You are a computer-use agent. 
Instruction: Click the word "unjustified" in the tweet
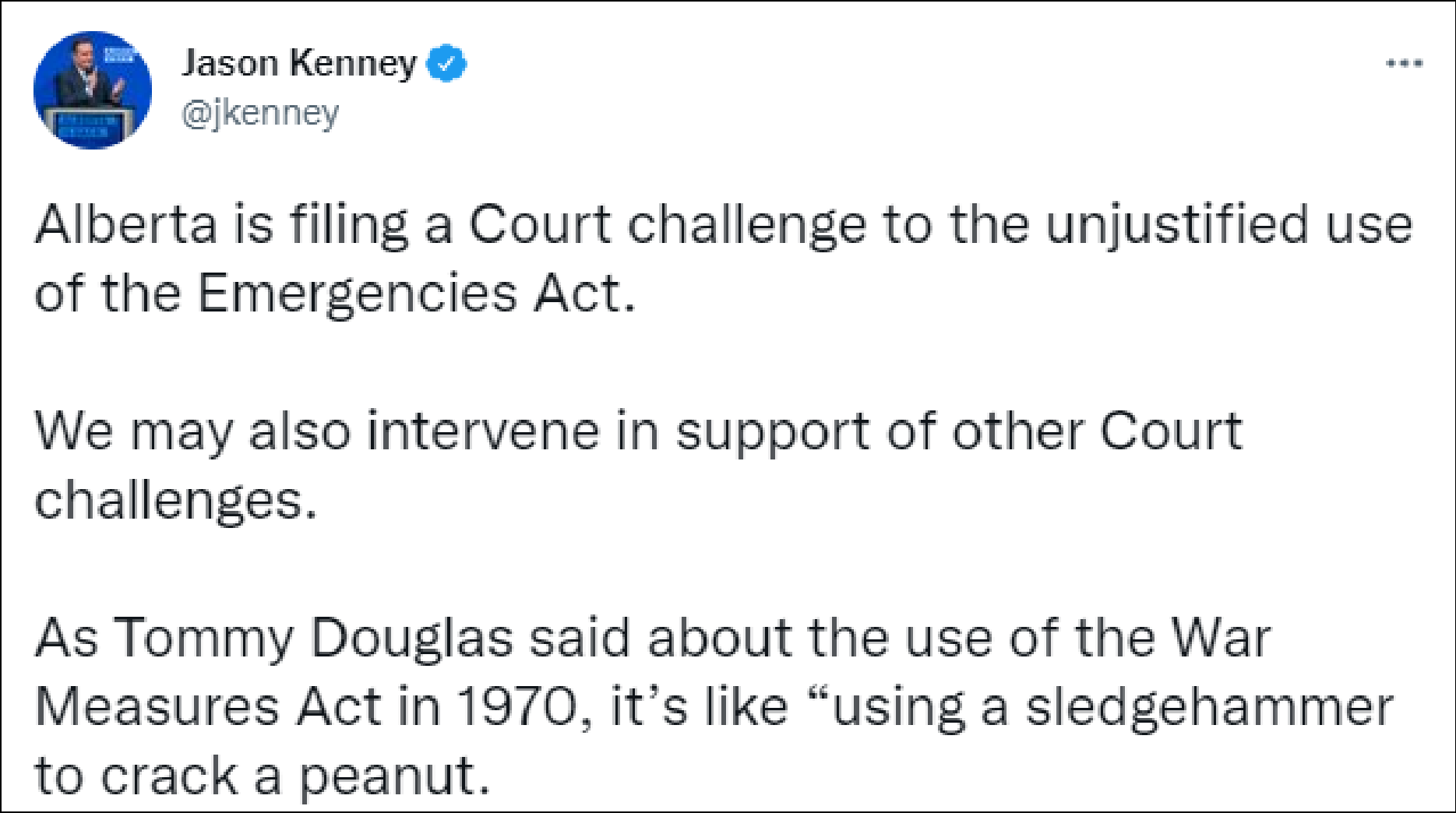point(1176,225)
